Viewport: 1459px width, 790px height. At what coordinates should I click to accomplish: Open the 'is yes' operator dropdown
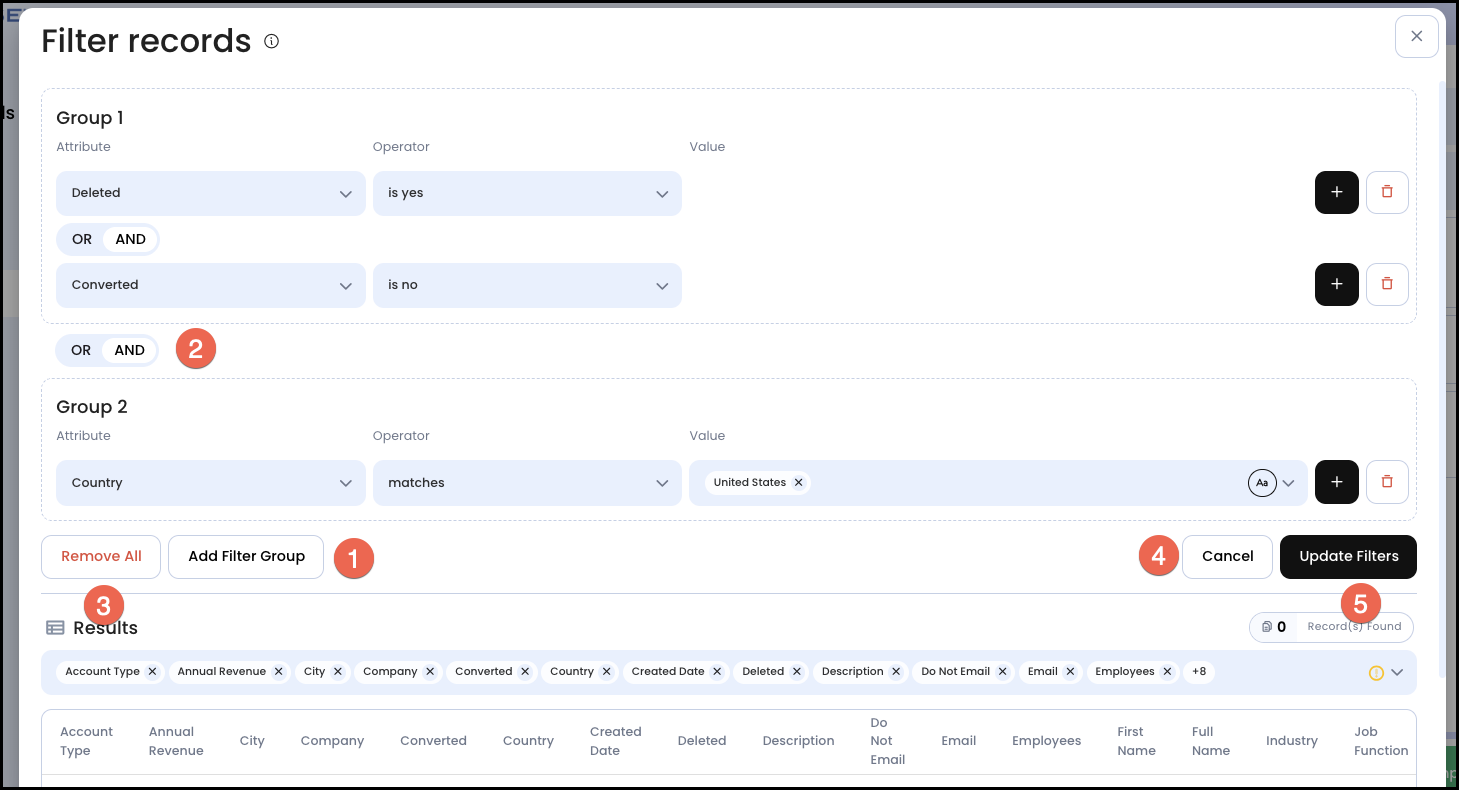tap(527, 193)
